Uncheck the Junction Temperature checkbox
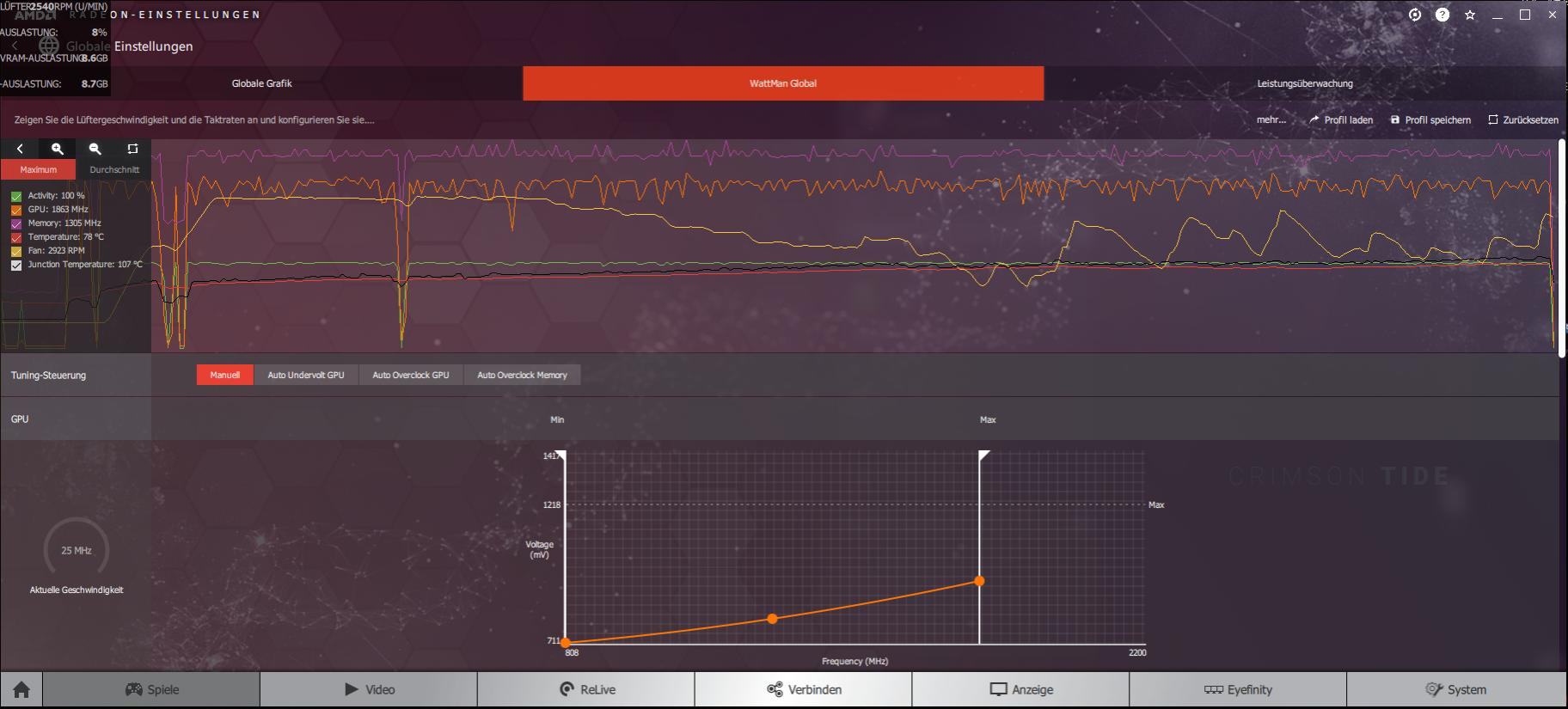Image resolution: width=1568 pixels, height=709 pixels. (x=16, y=265)
